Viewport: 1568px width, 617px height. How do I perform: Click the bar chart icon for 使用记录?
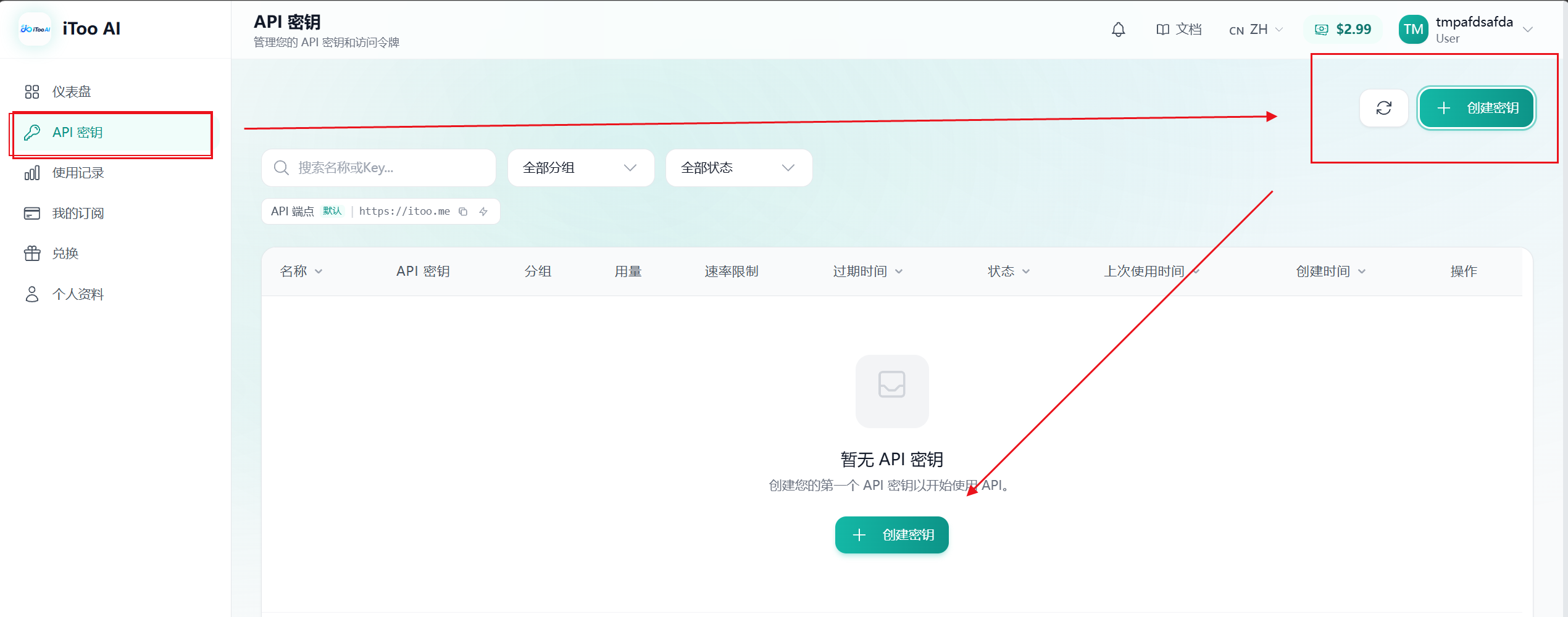pyautogui.click(x=32, y=173)
